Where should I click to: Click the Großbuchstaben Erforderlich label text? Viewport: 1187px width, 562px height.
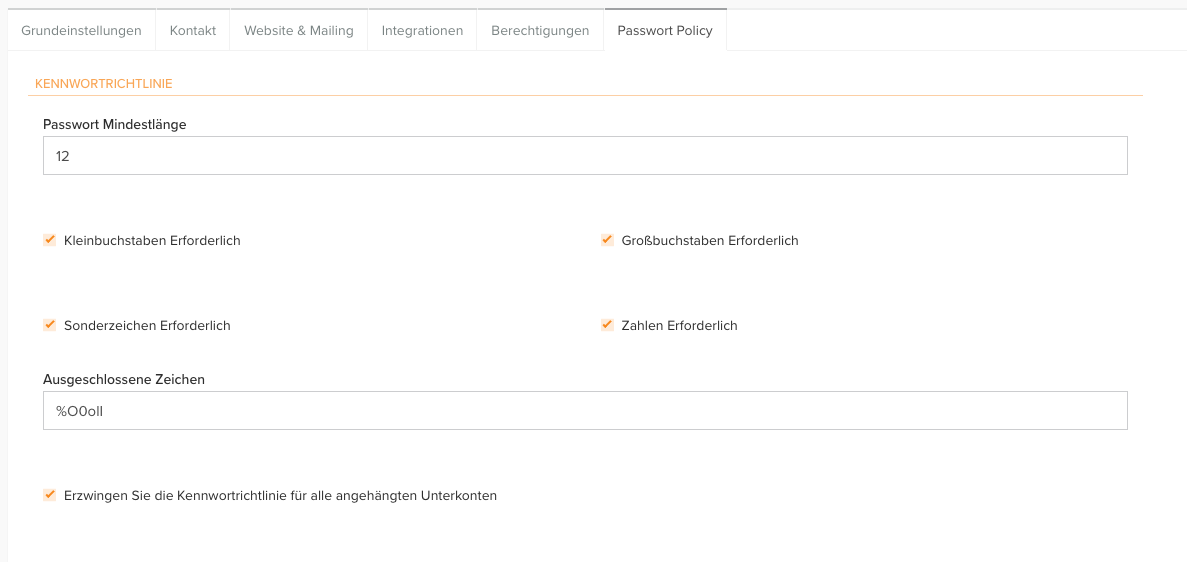pyautogui.click(x=710, y=241)
